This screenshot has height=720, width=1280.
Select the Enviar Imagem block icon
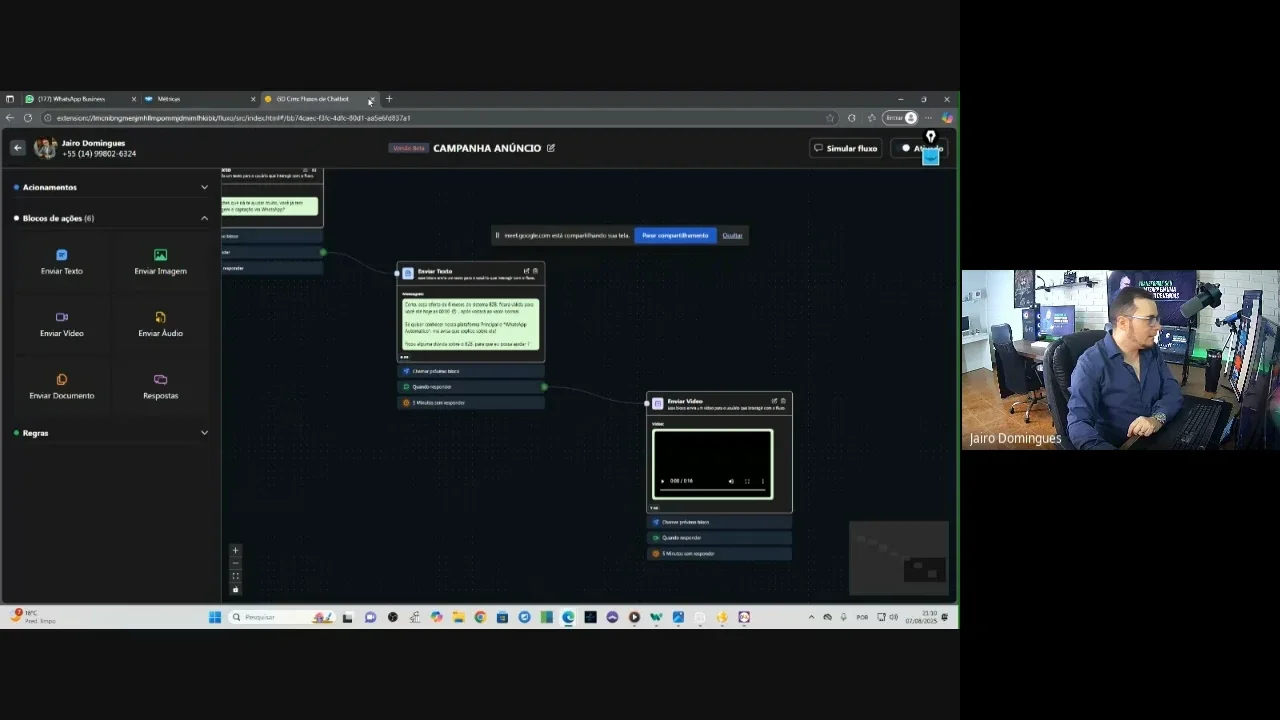pos(160,255)
